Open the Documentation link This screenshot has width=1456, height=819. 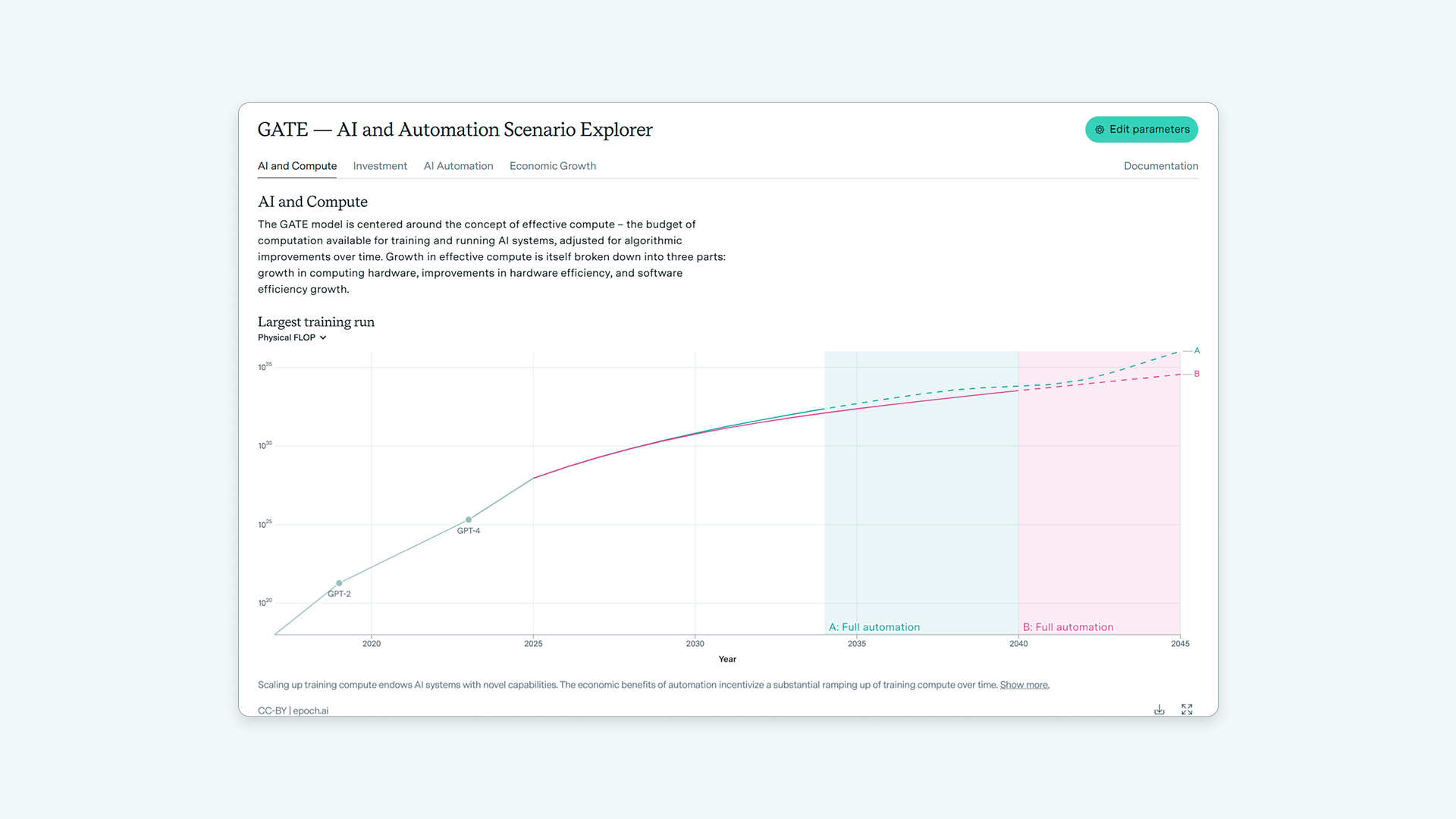(1161, 166)
